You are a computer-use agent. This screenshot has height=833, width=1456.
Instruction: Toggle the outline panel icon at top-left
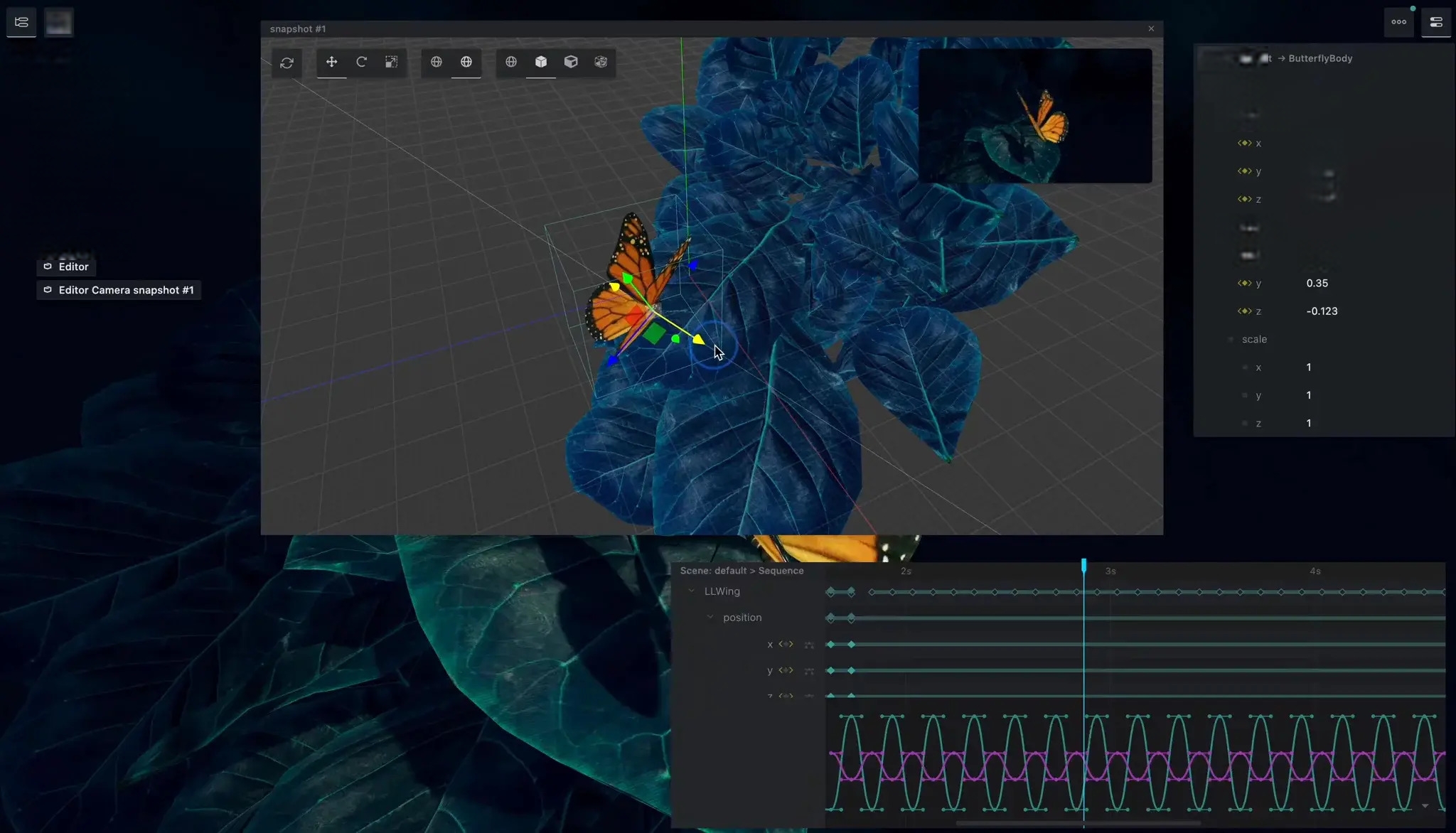click(21, 22)
